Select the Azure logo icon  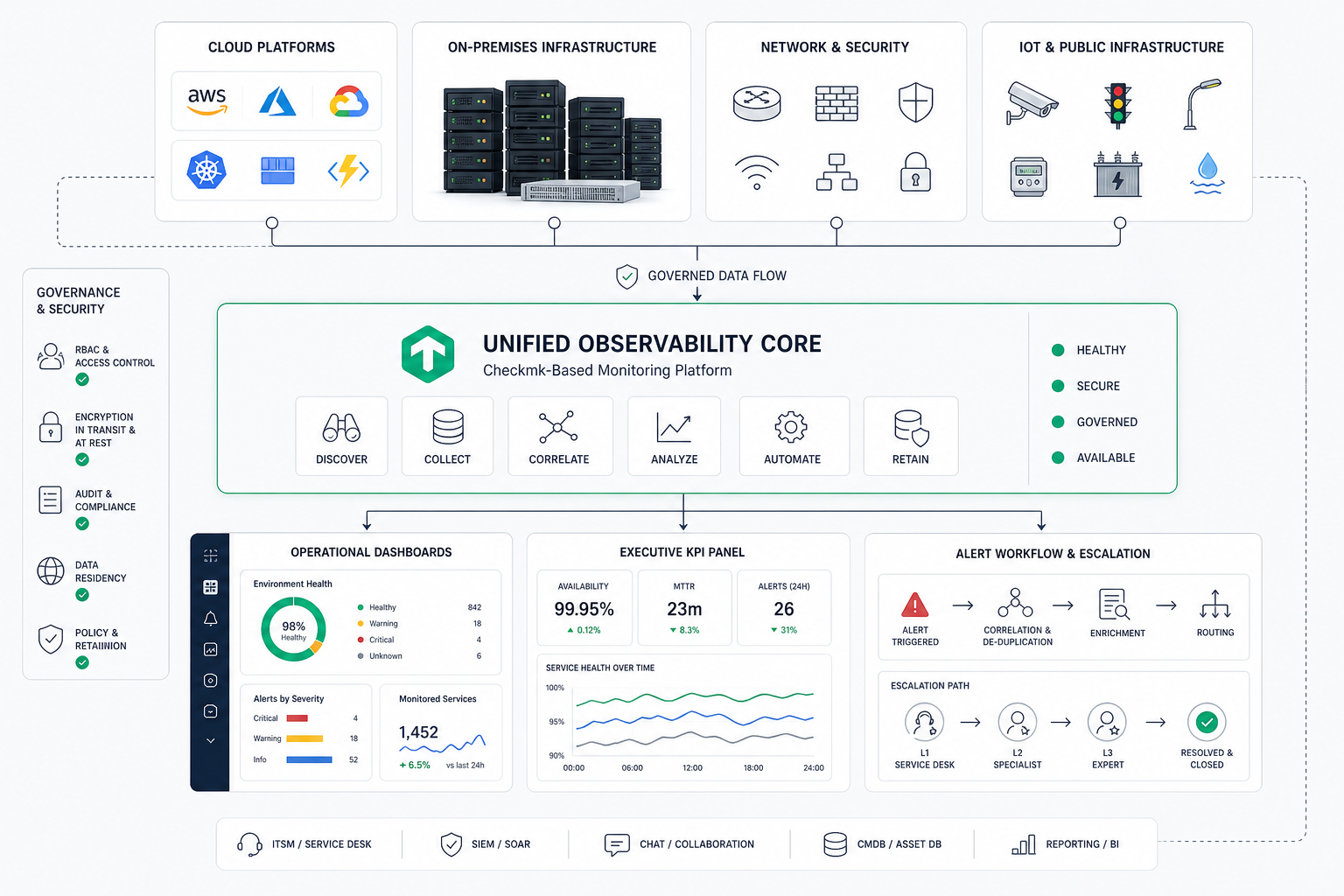pyautogui.click(x=277, y=101)
